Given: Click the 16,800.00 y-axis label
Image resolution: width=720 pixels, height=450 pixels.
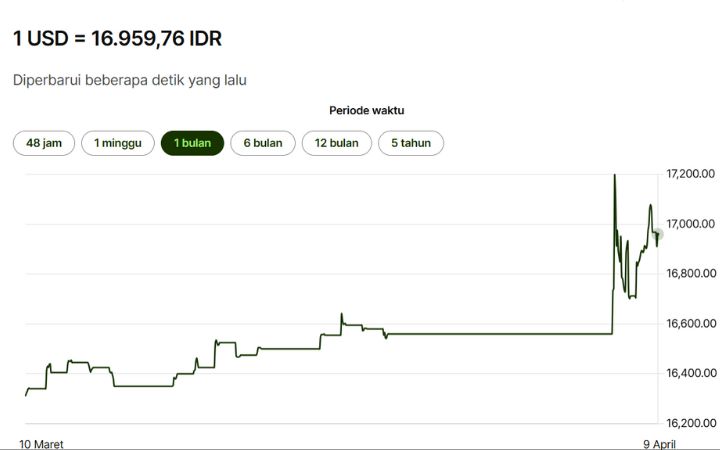Looking at the screenshot, I should (691, 273).
